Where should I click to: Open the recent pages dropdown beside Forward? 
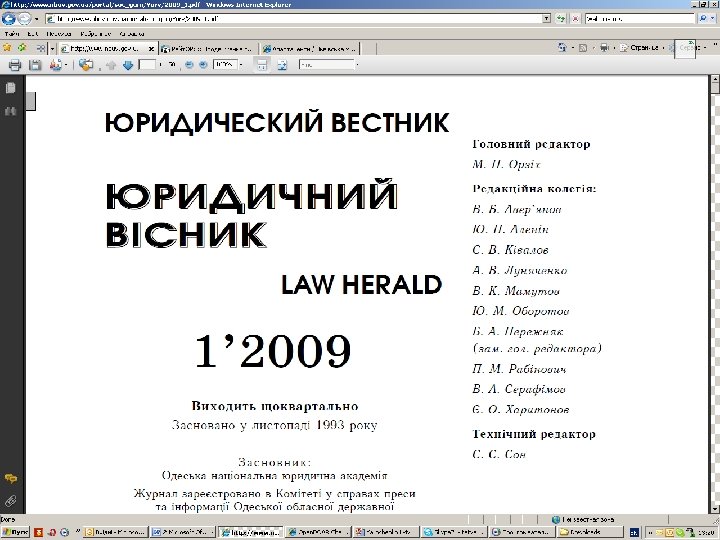(x=37, y=19)
